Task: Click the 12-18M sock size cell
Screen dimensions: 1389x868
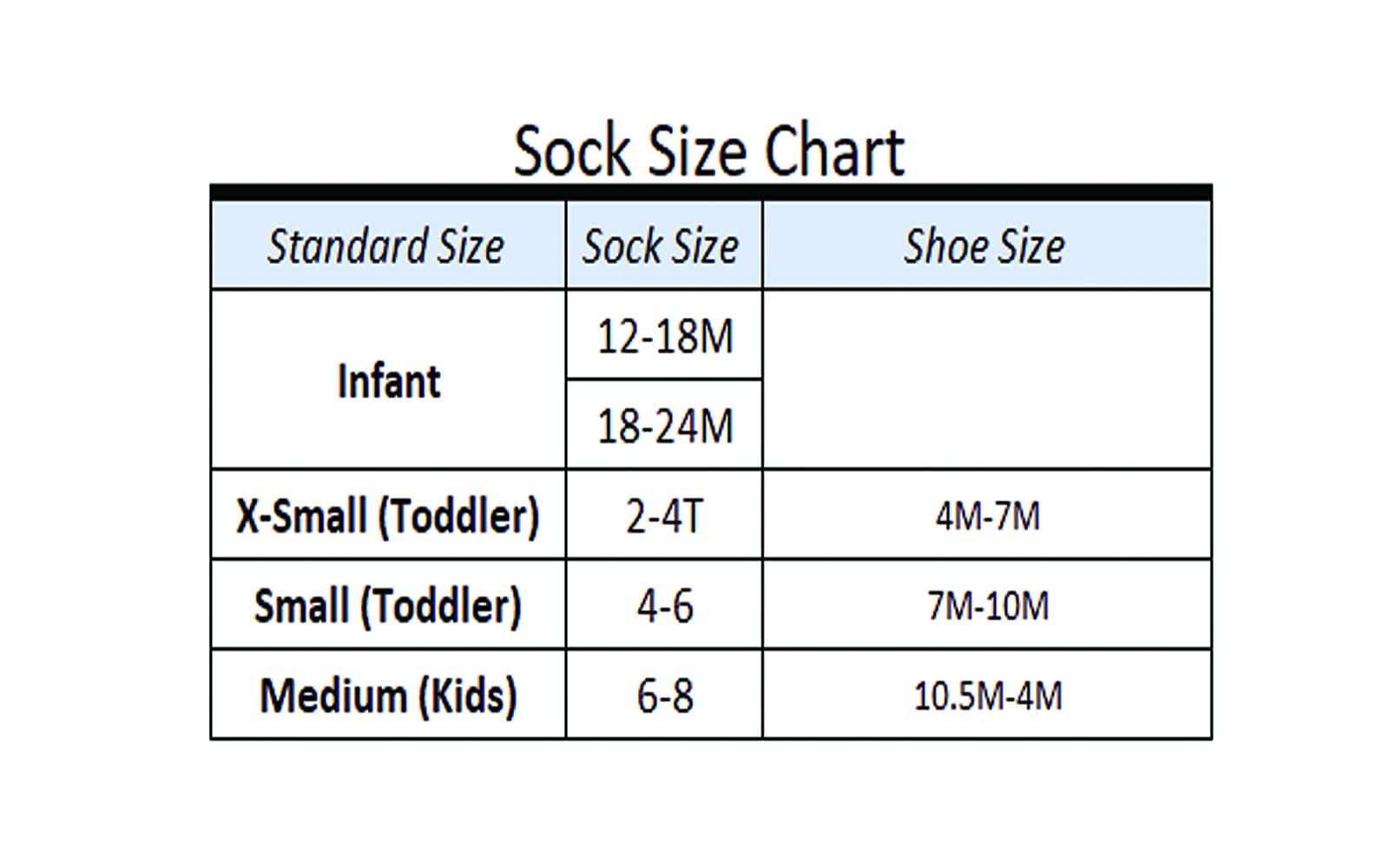Action: point(664,335)
